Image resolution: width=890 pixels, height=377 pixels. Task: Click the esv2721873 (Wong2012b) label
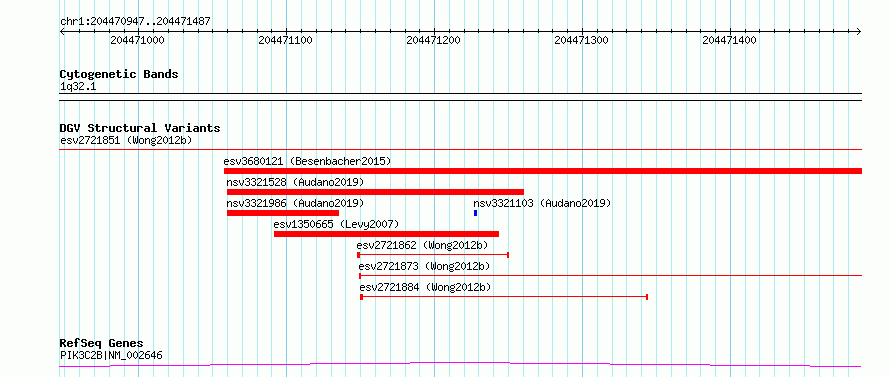pyautogui.click(x=425, y=266)
